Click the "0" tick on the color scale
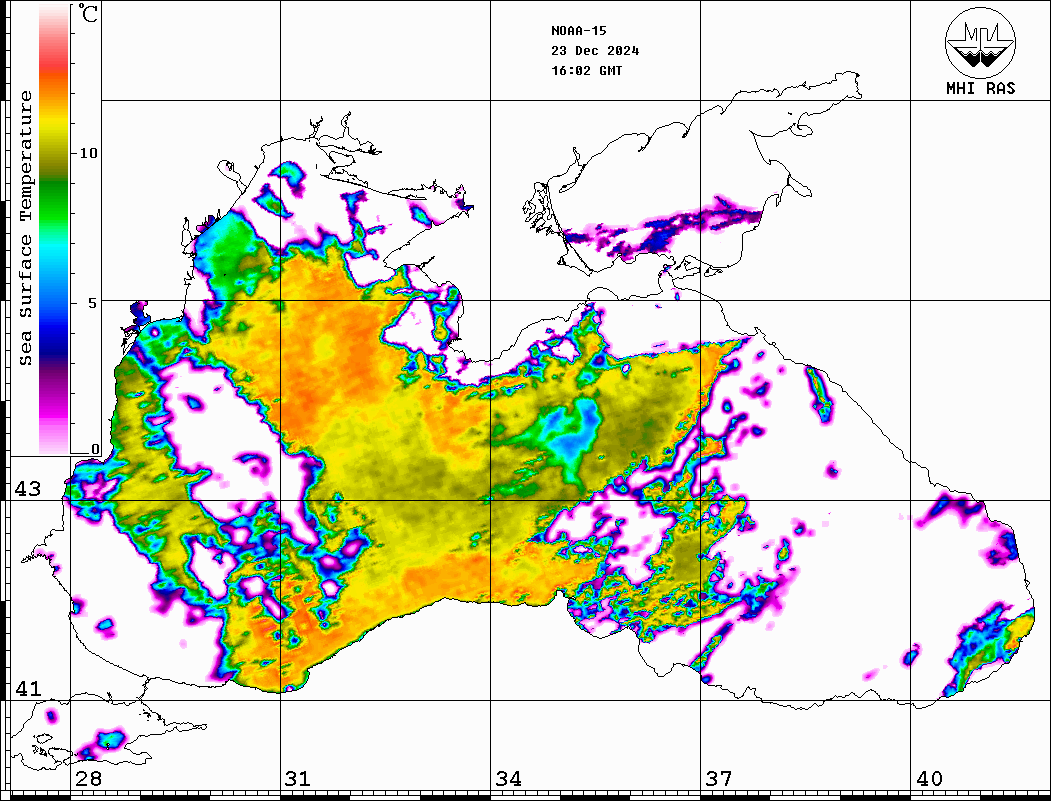Screen dimensions: 1051x801 pos(95,448)
